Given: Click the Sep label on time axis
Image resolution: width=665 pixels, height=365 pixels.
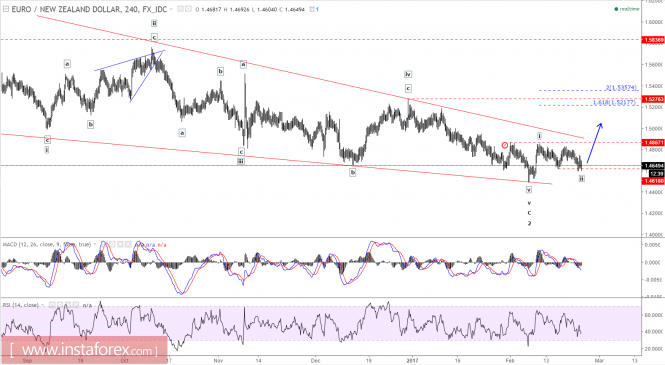Looking at the screenshot, I should coord(27,361).
